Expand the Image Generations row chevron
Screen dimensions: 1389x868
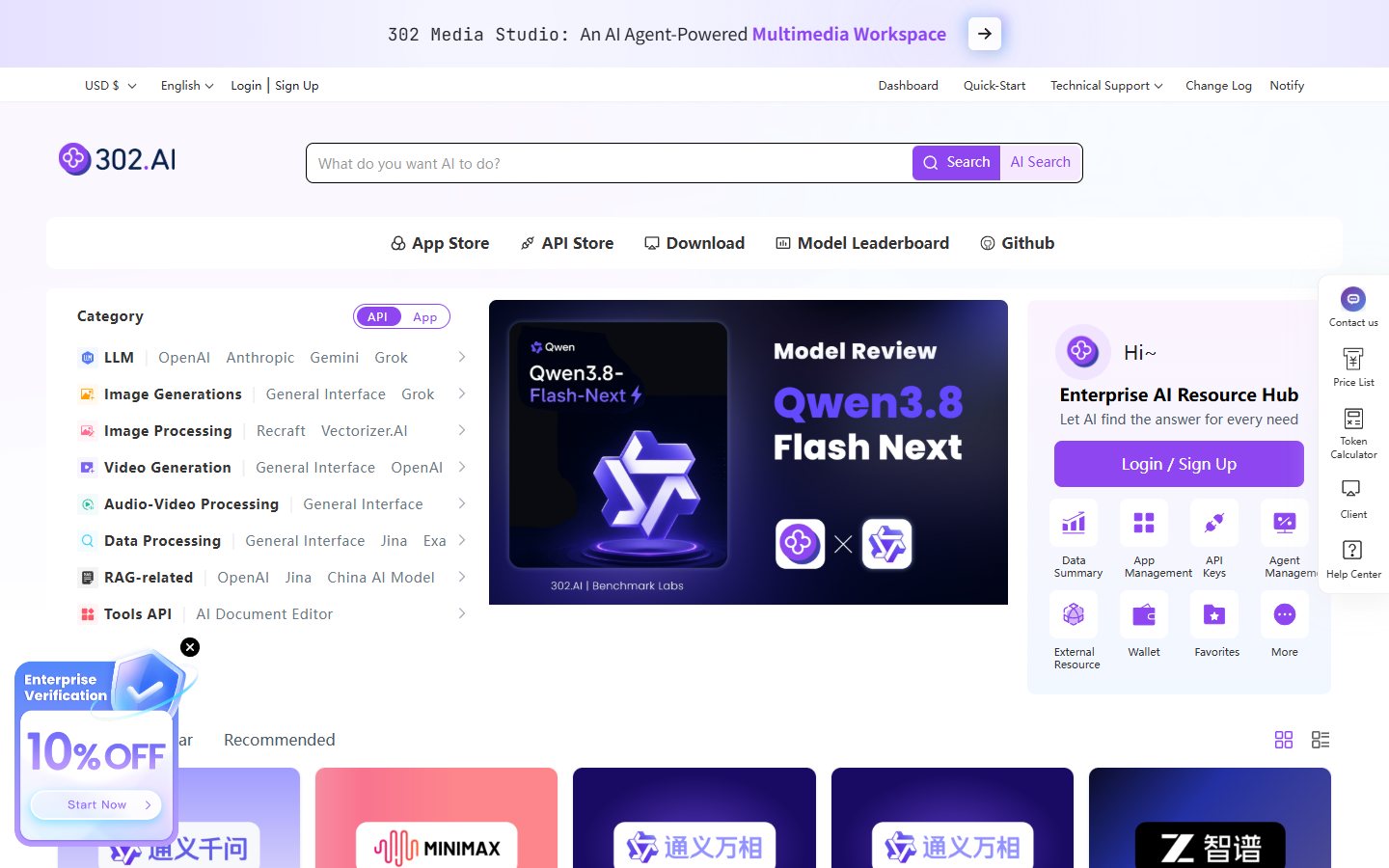462,393
